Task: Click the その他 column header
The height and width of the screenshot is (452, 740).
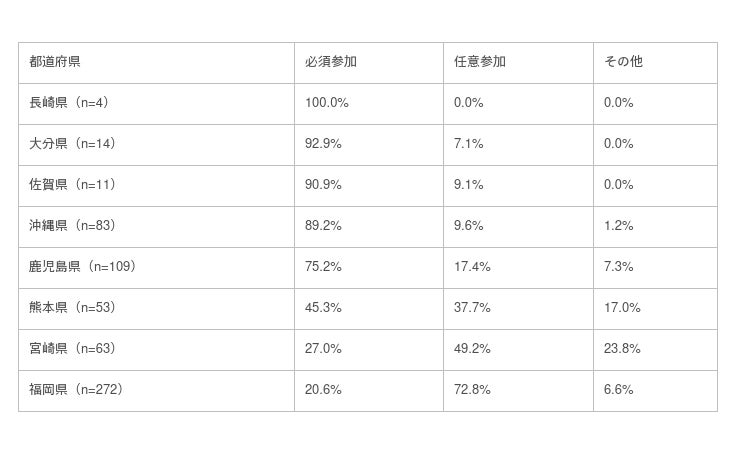Action: (624, 62)
